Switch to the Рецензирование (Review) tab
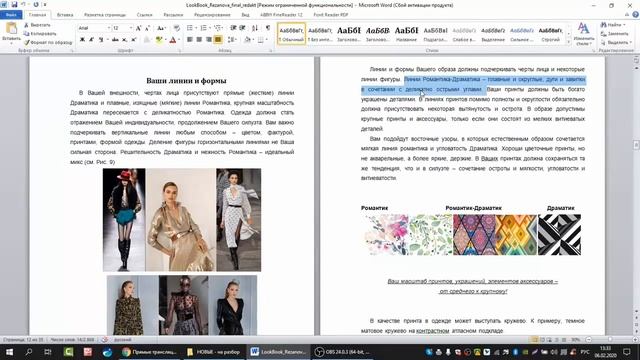The height and width of the screenshot is (360, 640). click(x=212, y=15)
